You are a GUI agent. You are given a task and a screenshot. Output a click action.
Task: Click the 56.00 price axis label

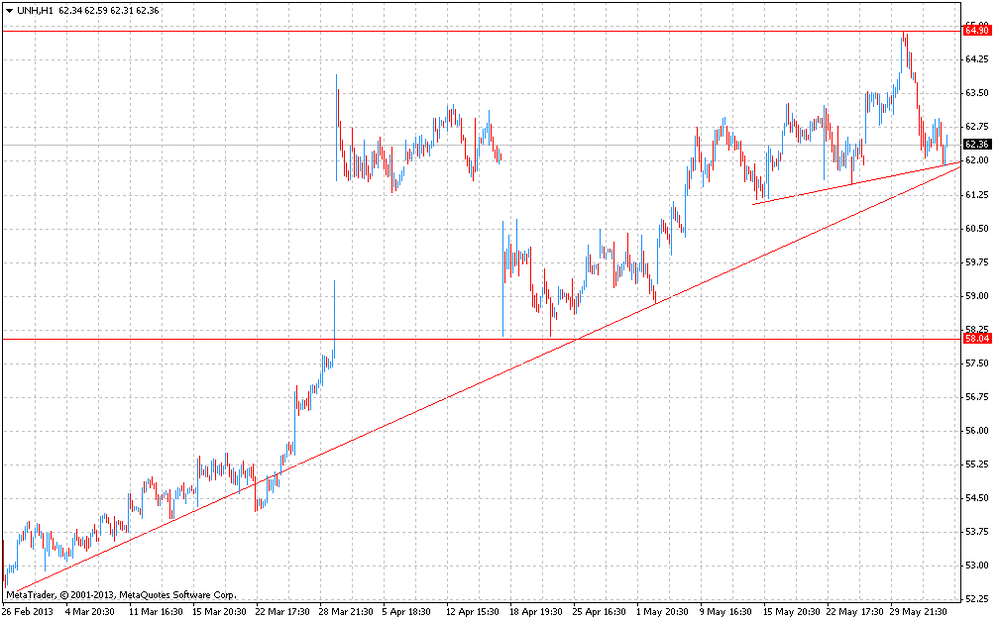click(x=976, y=431)
